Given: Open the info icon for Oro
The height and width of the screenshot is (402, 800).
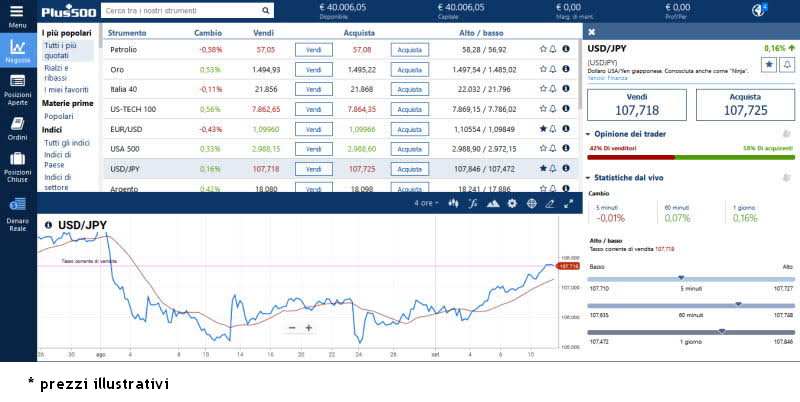Looking at the screenshot, I should click(x=566, y=70).
